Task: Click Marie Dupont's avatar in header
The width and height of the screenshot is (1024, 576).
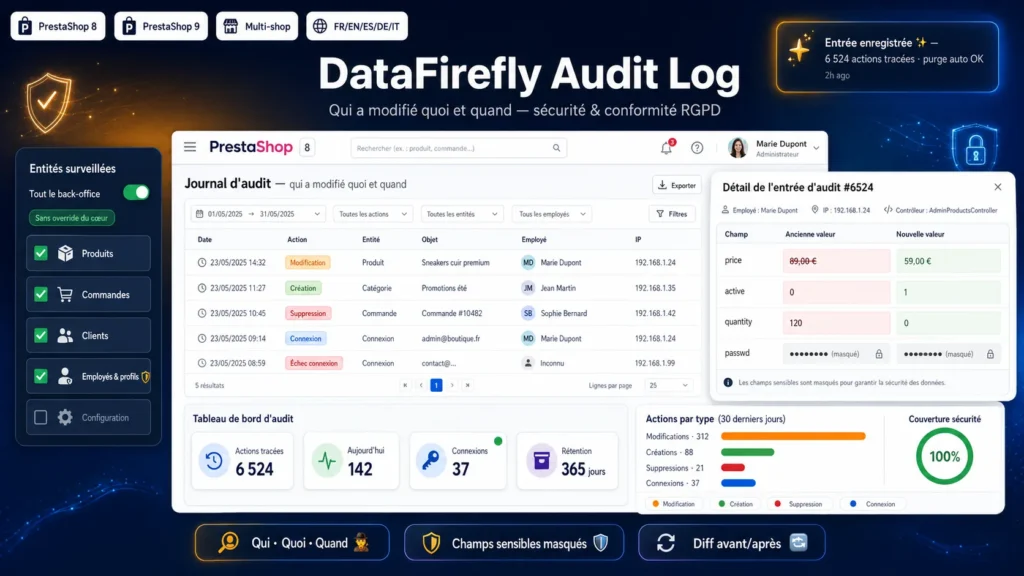Action: 737,148
